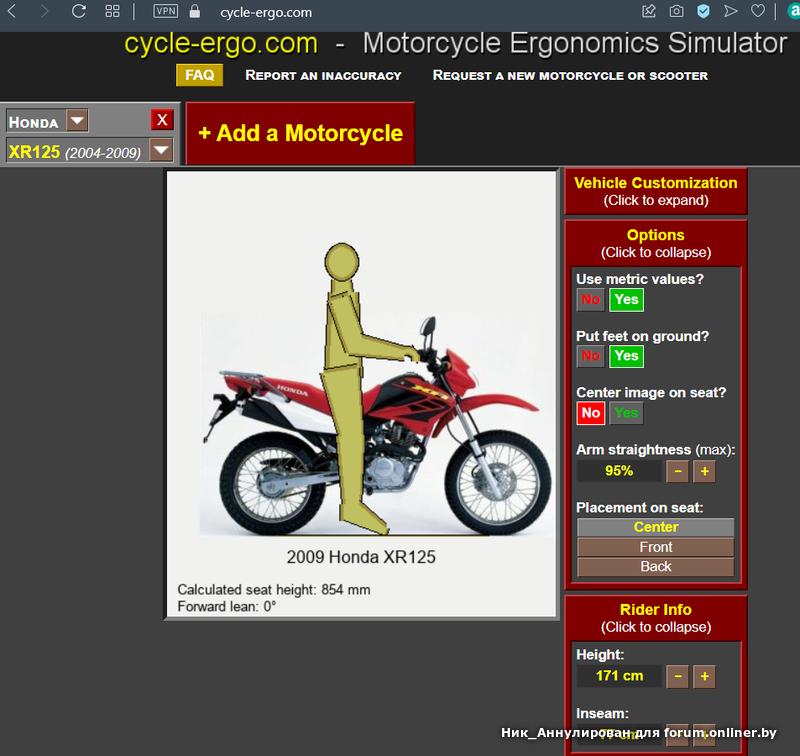Set Use metric values to No
800x756 pixels.
[591, 299]
